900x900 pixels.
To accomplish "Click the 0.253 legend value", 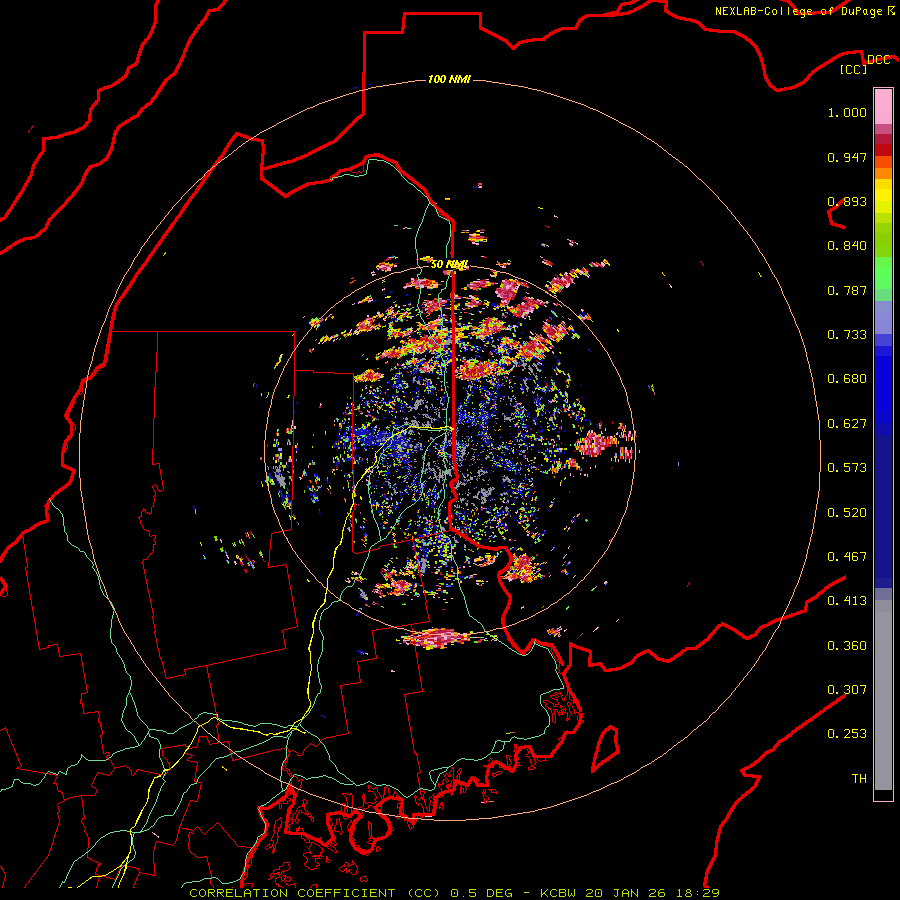I will [847, 734].
